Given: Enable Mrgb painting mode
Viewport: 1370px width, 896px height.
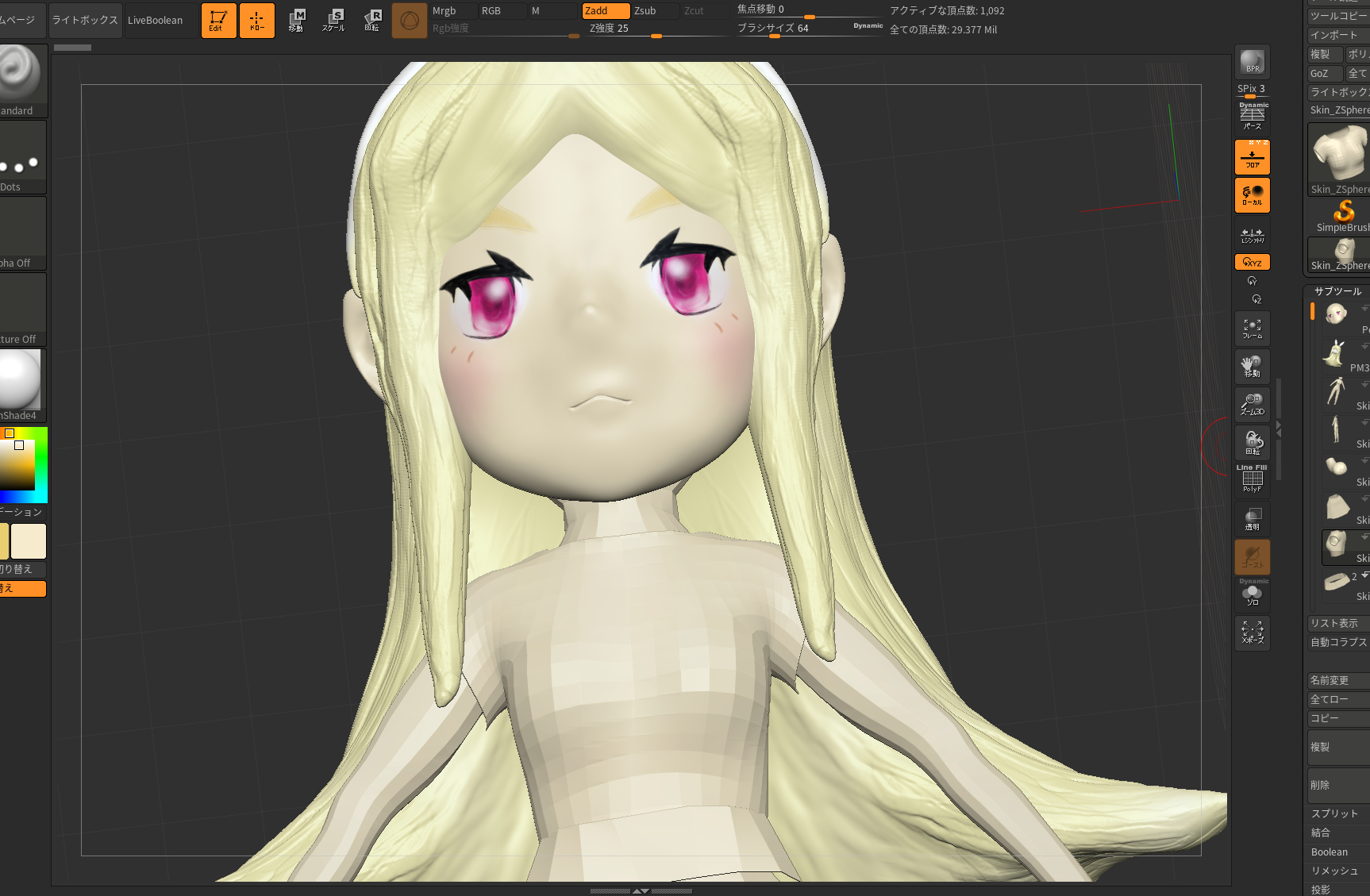Looking at the screenshot, I should pos(454,11).
